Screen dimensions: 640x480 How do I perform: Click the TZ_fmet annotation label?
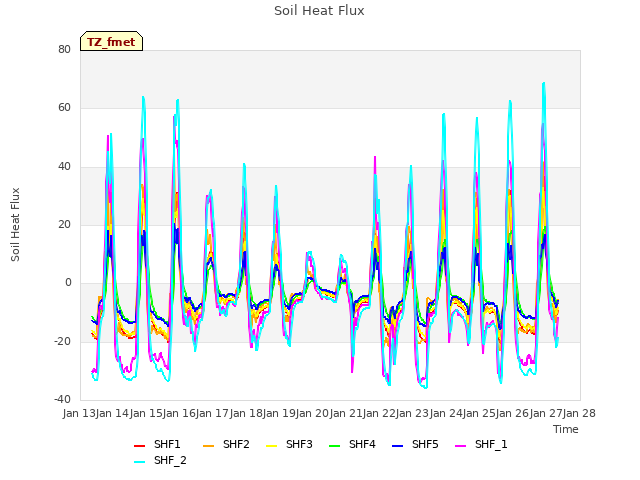click(x=111, y=42)
